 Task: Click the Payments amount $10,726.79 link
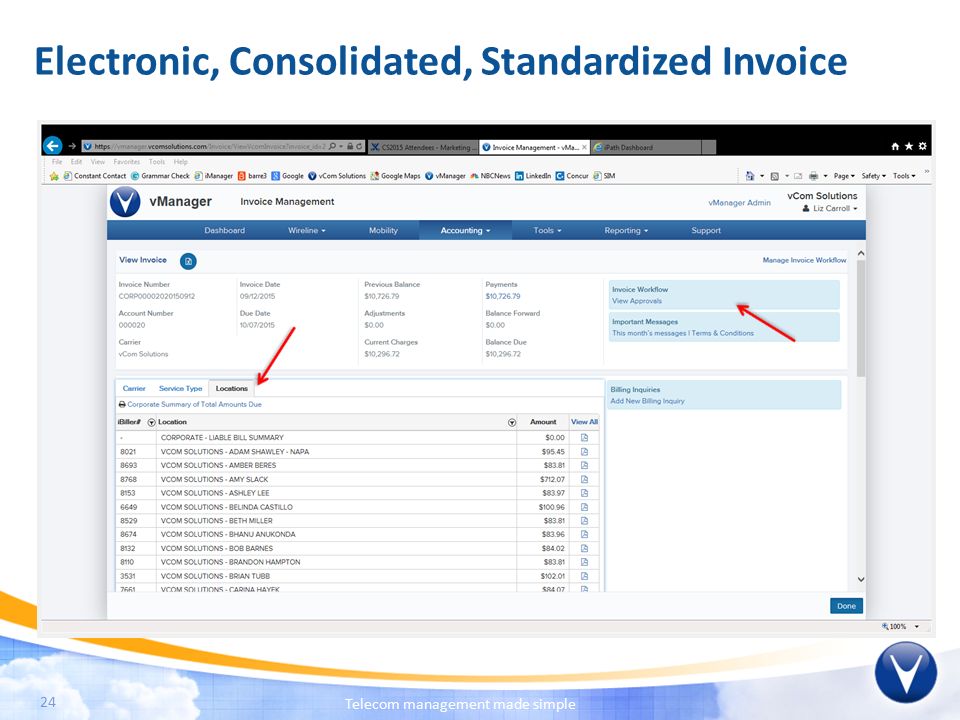(503, 296)
